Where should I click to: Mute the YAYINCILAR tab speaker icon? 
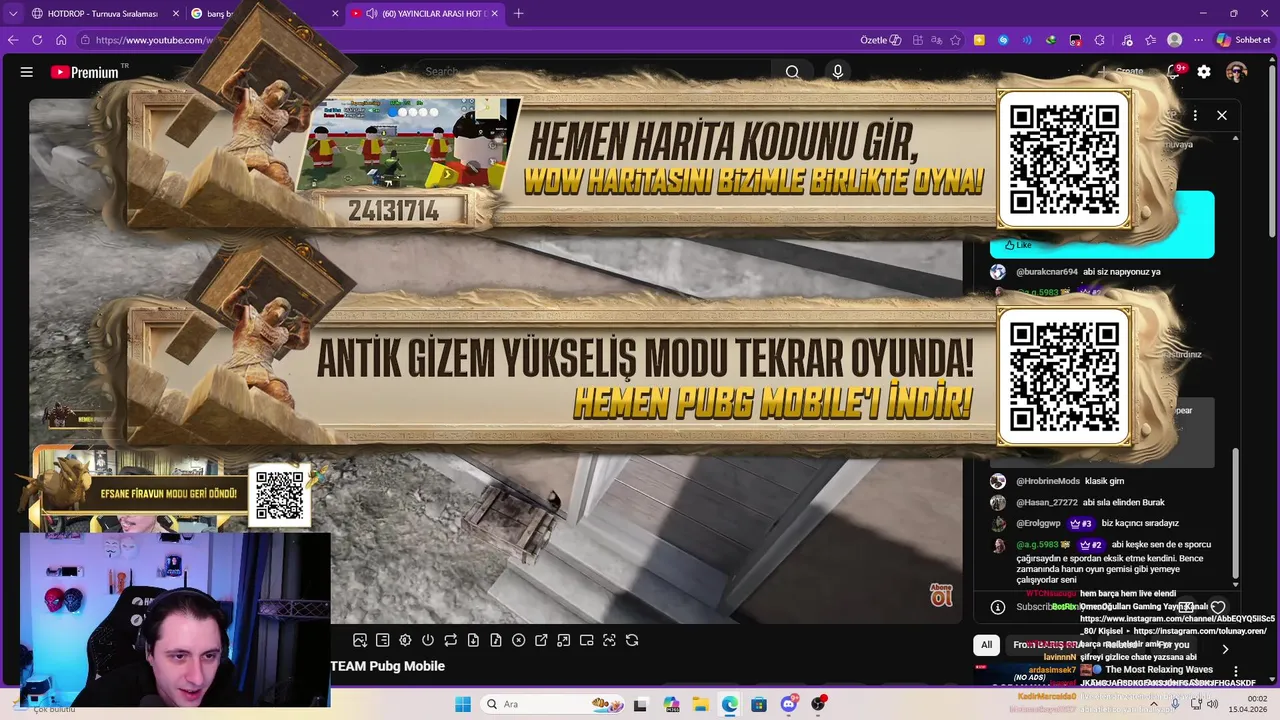point(371,13)
